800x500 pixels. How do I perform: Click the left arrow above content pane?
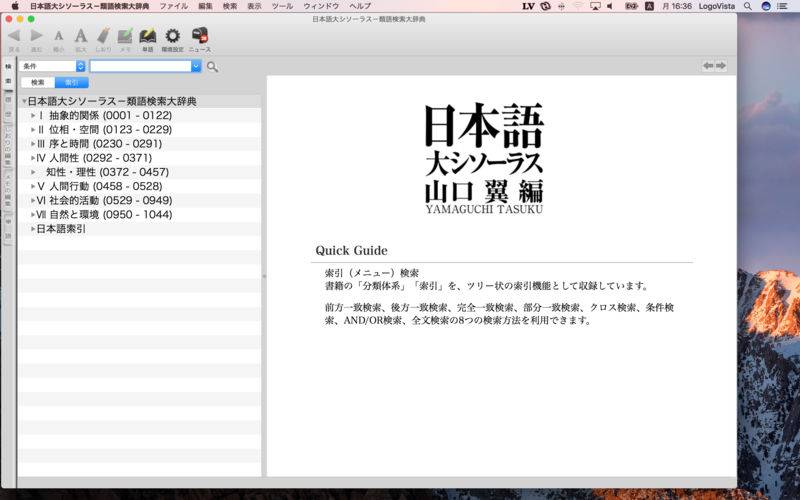[708, 66]
